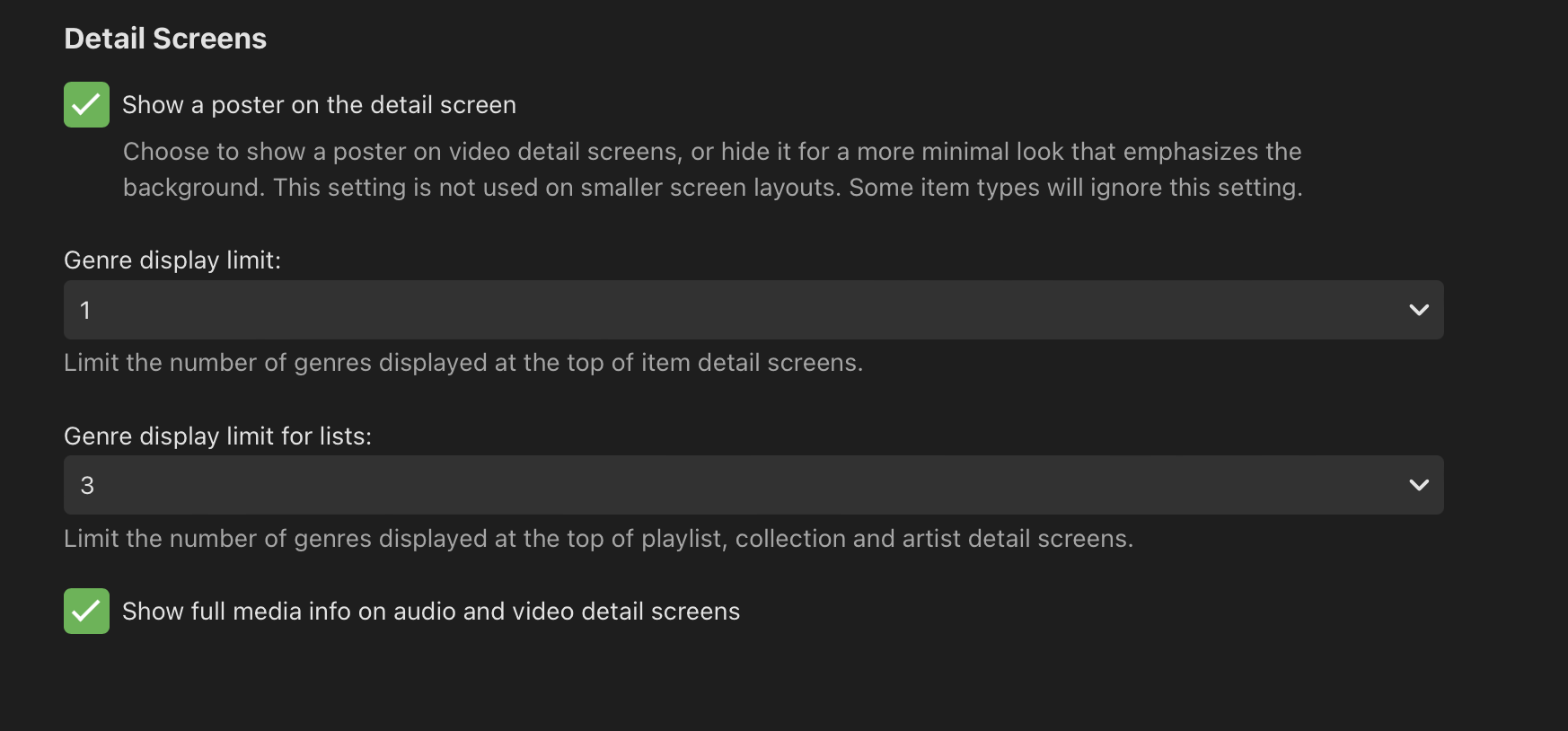Click the middle of the lists limit select box
1568x731 pixels.
(753, 485)
